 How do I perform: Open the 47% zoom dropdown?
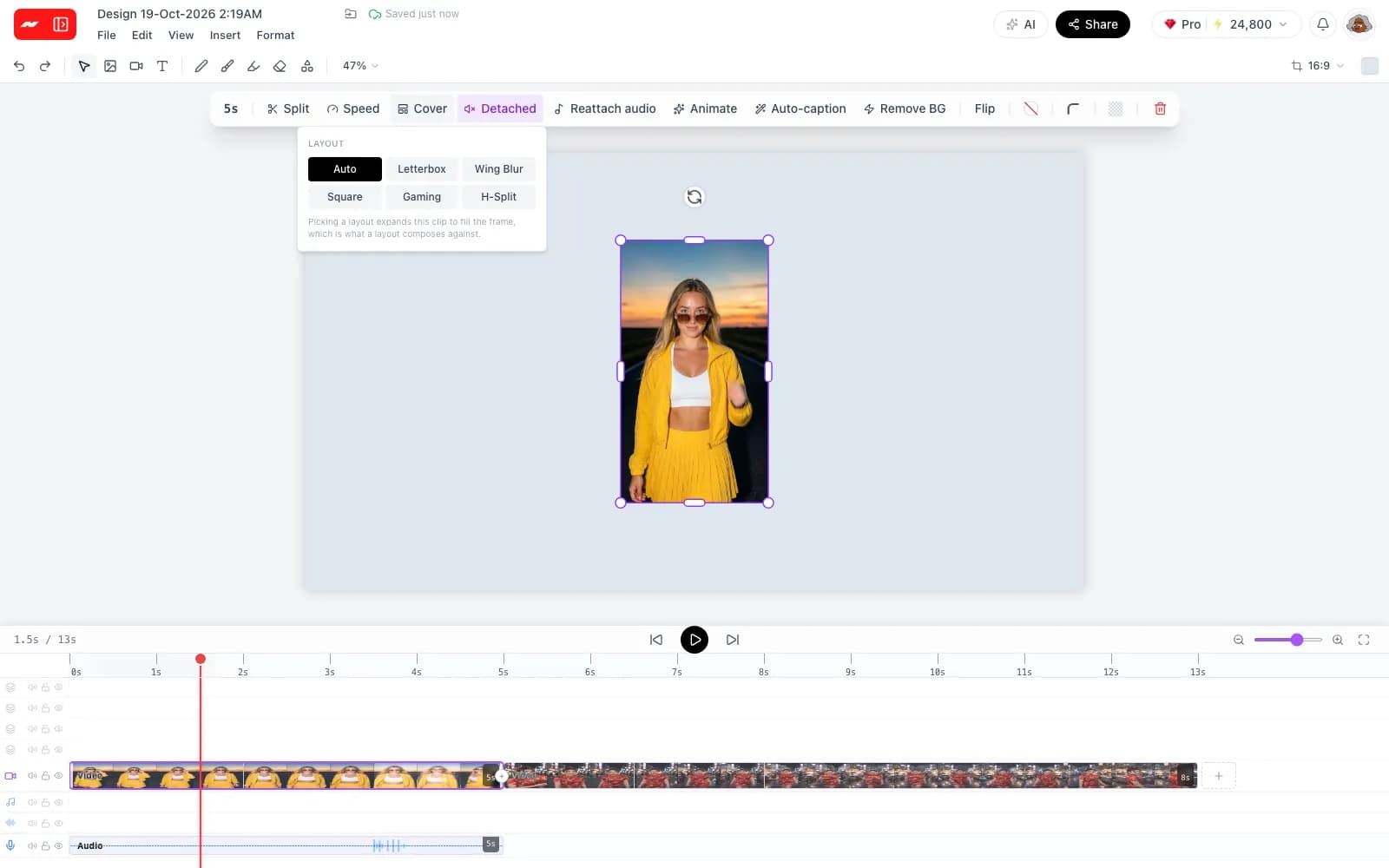(360, 66)
